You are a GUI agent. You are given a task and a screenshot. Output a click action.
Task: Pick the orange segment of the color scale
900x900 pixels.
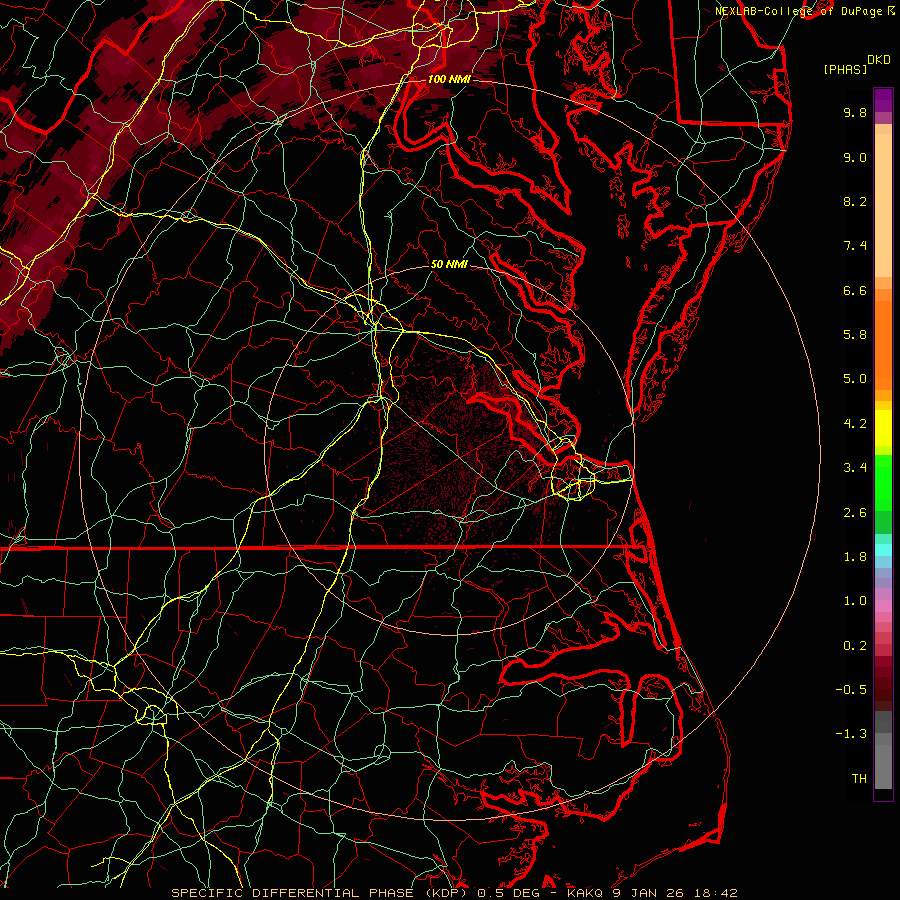pyautogui.click(x=883, y=344)
